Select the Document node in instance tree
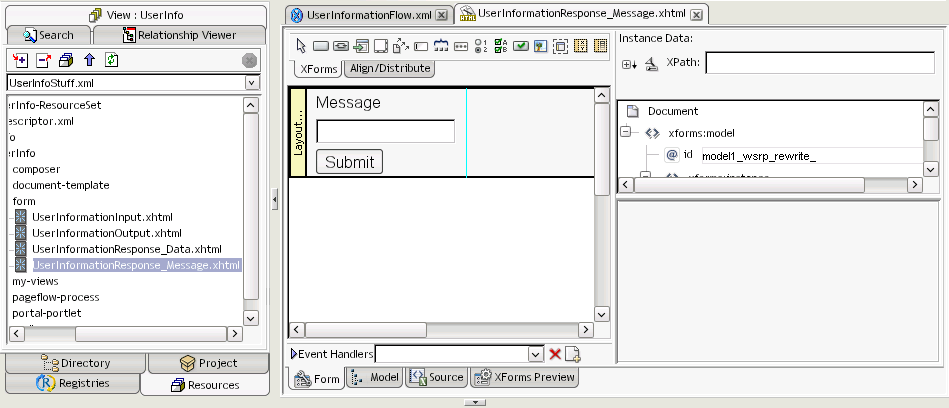This screenshot has height=408, width=949. 672,111
